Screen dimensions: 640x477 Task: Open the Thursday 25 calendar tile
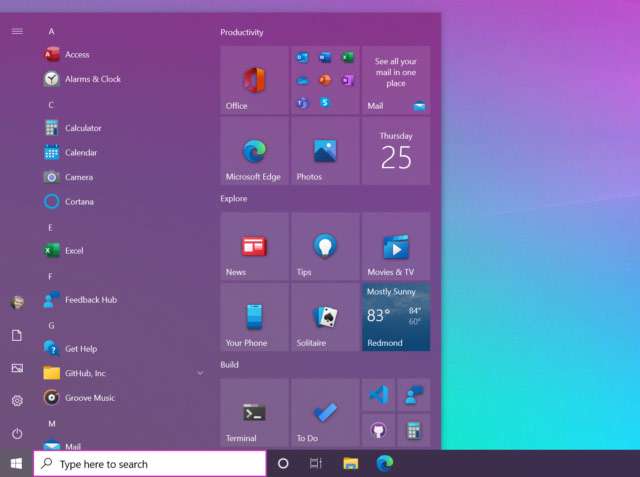tap(396, 151)
